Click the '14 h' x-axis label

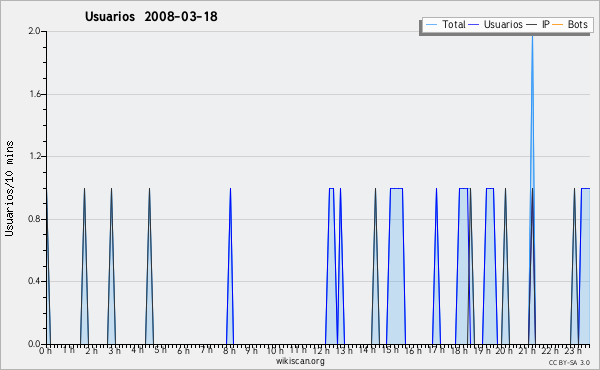[367, 350]
